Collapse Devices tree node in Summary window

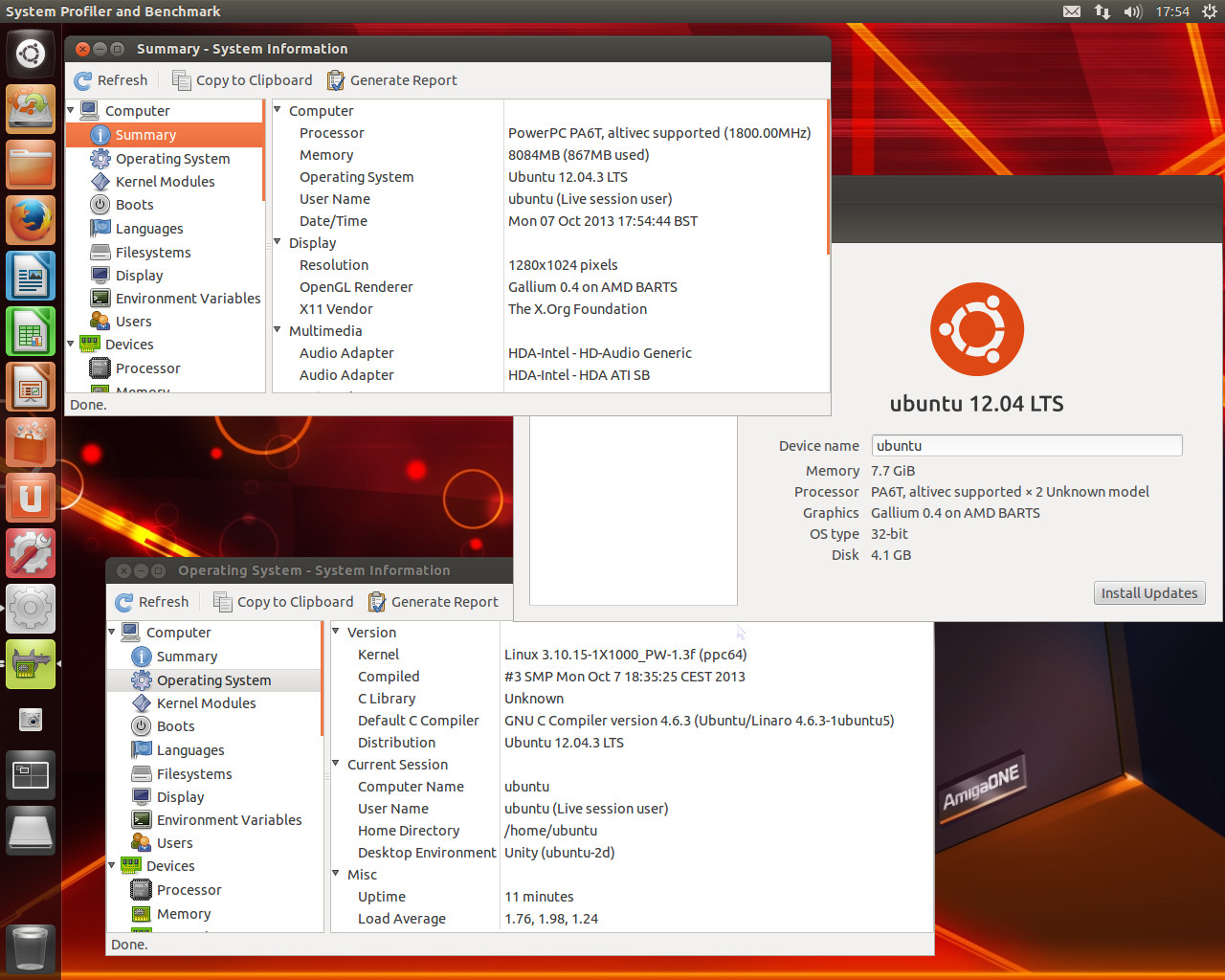pyautogui.click(x=71, y=345)
